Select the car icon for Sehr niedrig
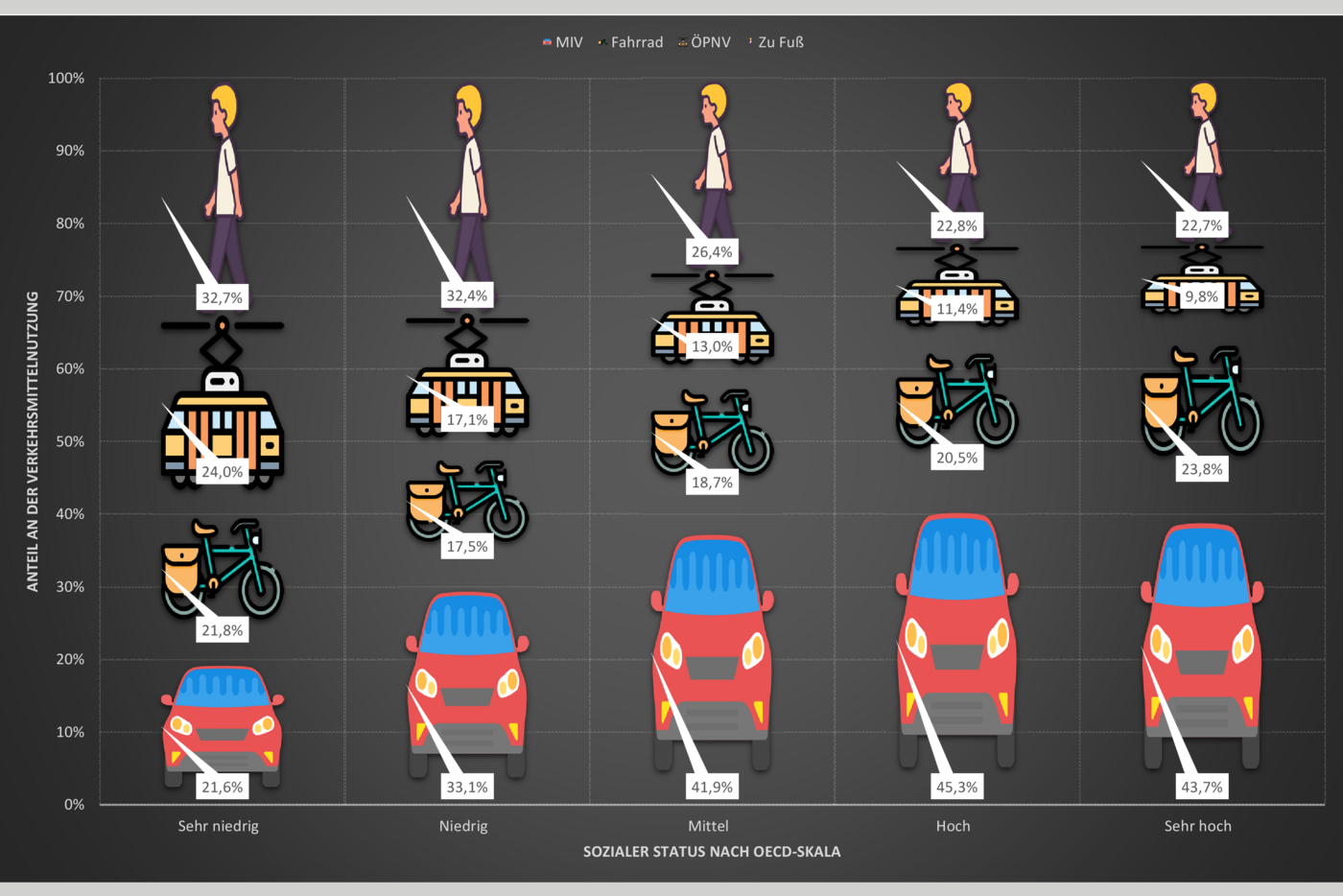The width and height of the screenshot is (1343, 896). 223,726
